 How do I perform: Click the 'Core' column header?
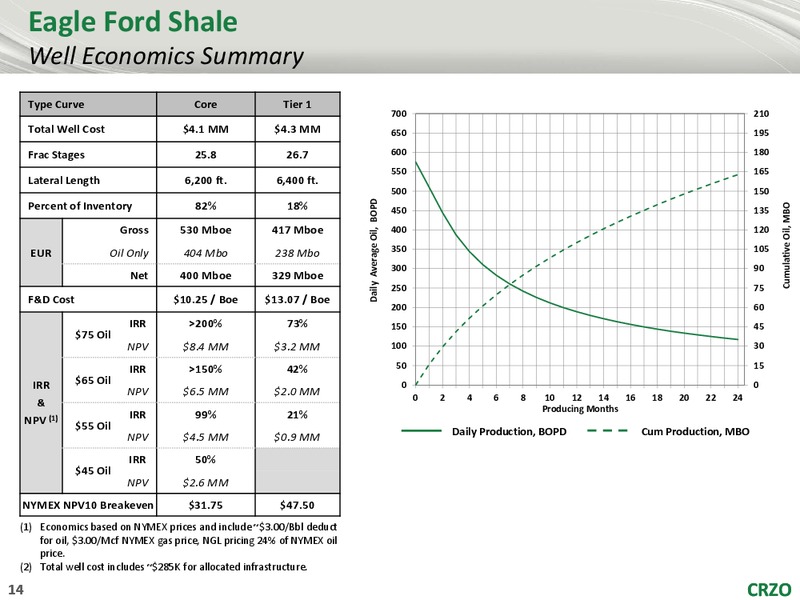pyautogui.click(x=206, y=104)
